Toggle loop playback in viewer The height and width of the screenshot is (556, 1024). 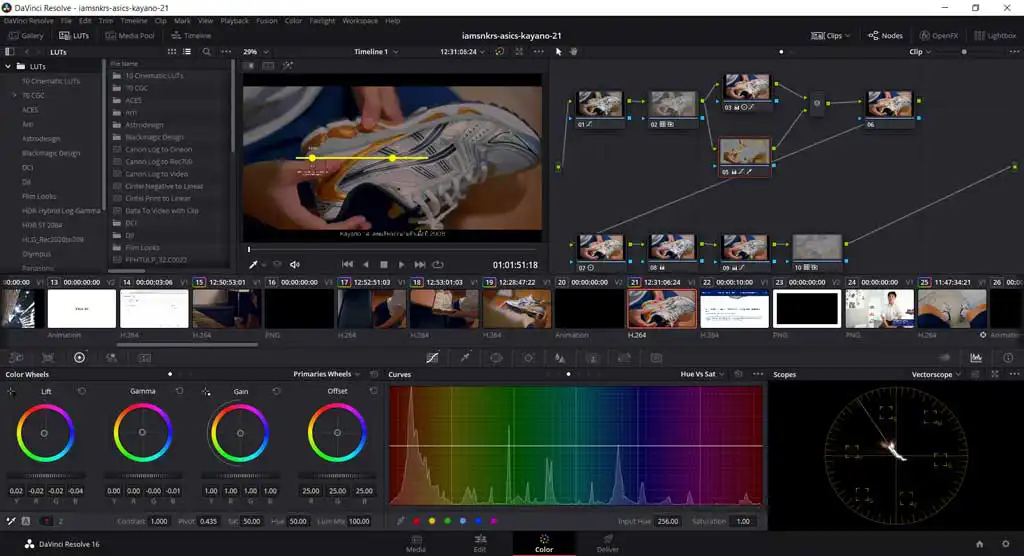(x=438, y=265)
